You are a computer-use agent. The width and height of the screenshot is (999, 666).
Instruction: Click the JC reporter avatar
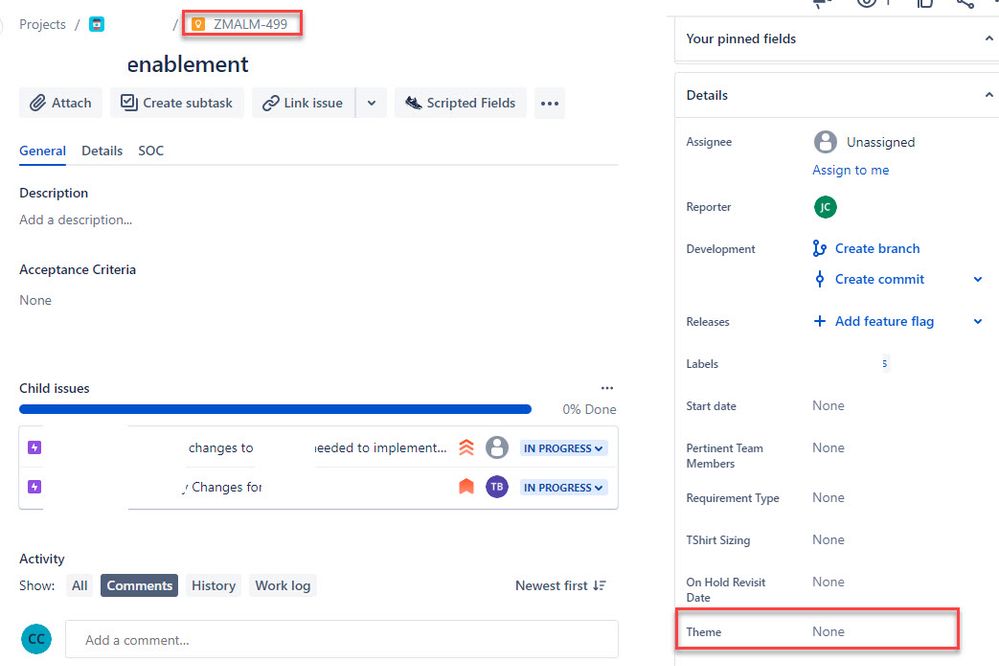[x=825, y=207]
